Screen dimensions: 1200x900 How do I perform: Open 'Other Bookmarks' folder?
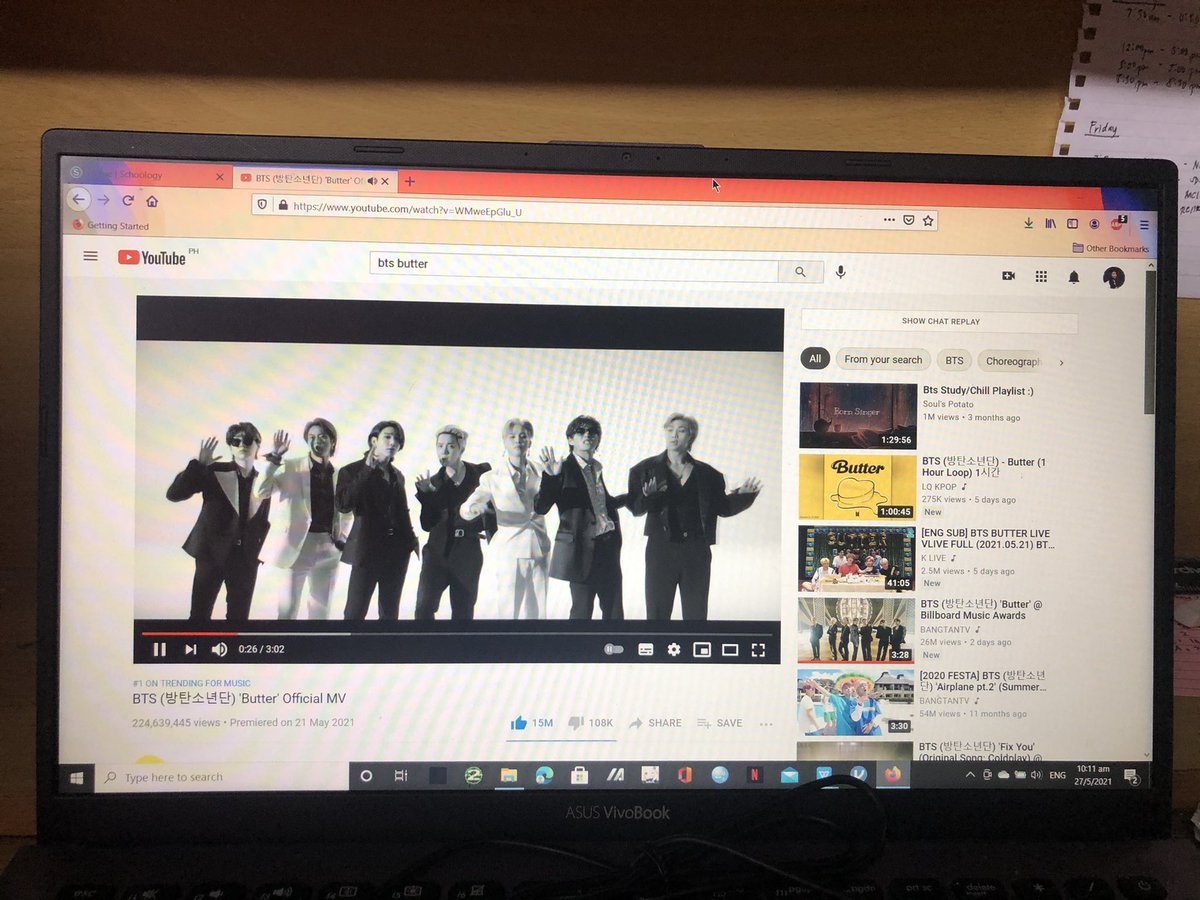(1110, 248)
